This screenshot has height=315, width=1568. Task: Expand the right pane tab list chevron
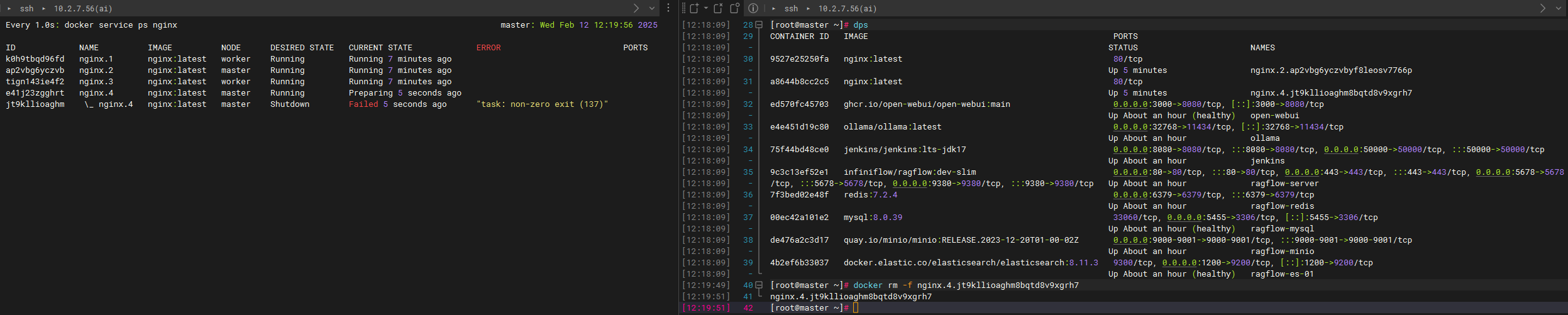[x=1558, y=8]
